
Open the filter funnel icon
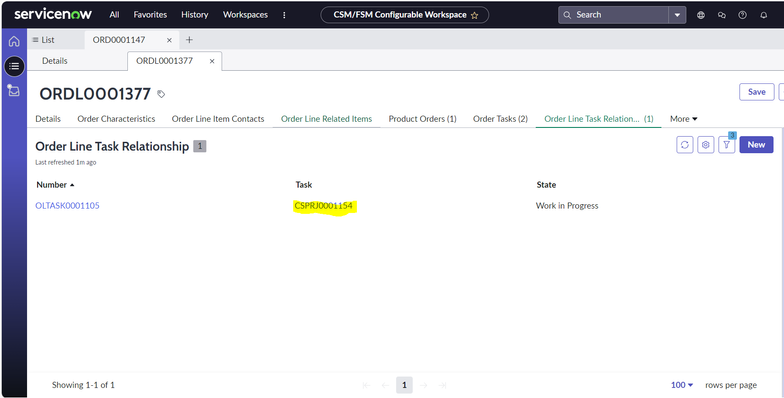tap(726, 144)
